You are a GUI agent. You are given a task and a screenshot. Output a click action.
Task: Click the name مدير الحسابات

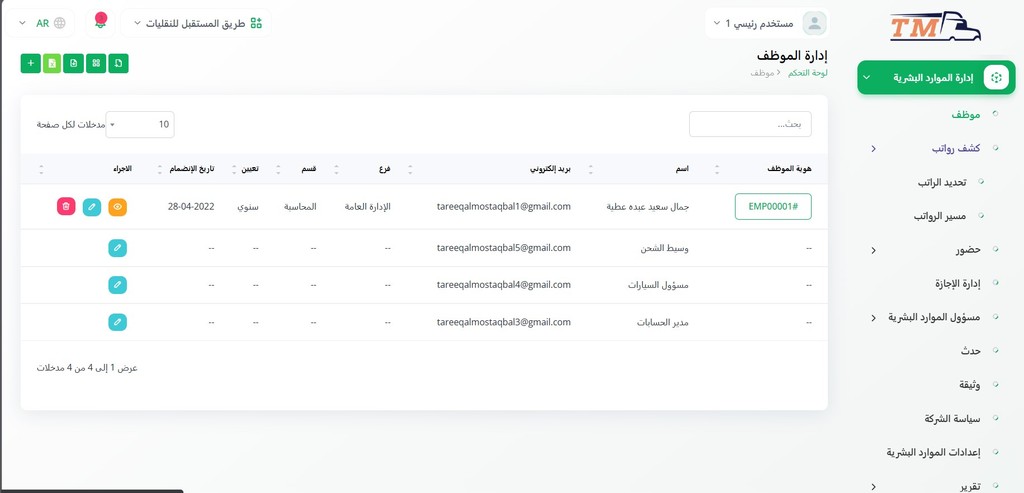[x=663, y=323]
